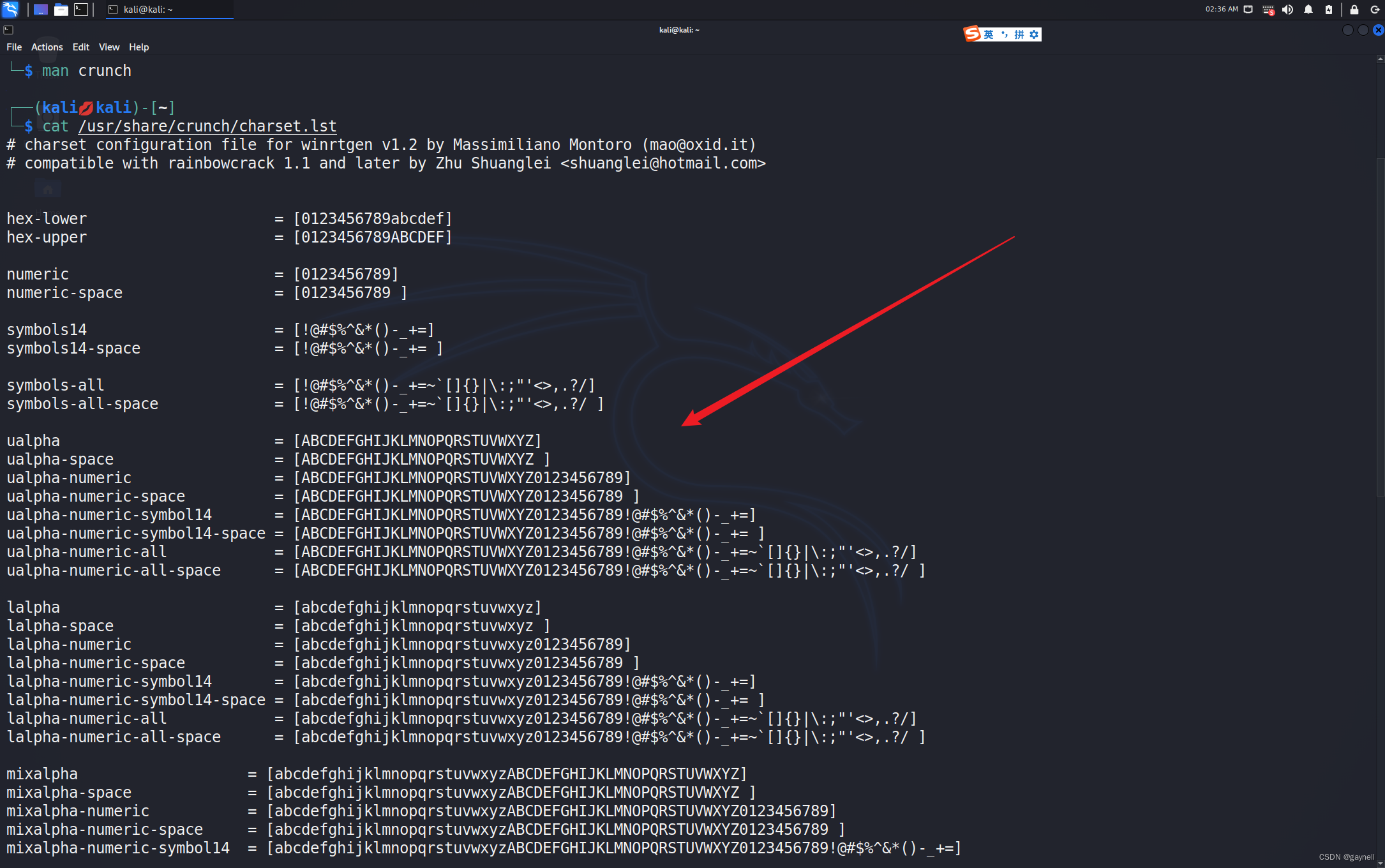Click the shuanglei@hotmail.com address text

pos(663,163)
